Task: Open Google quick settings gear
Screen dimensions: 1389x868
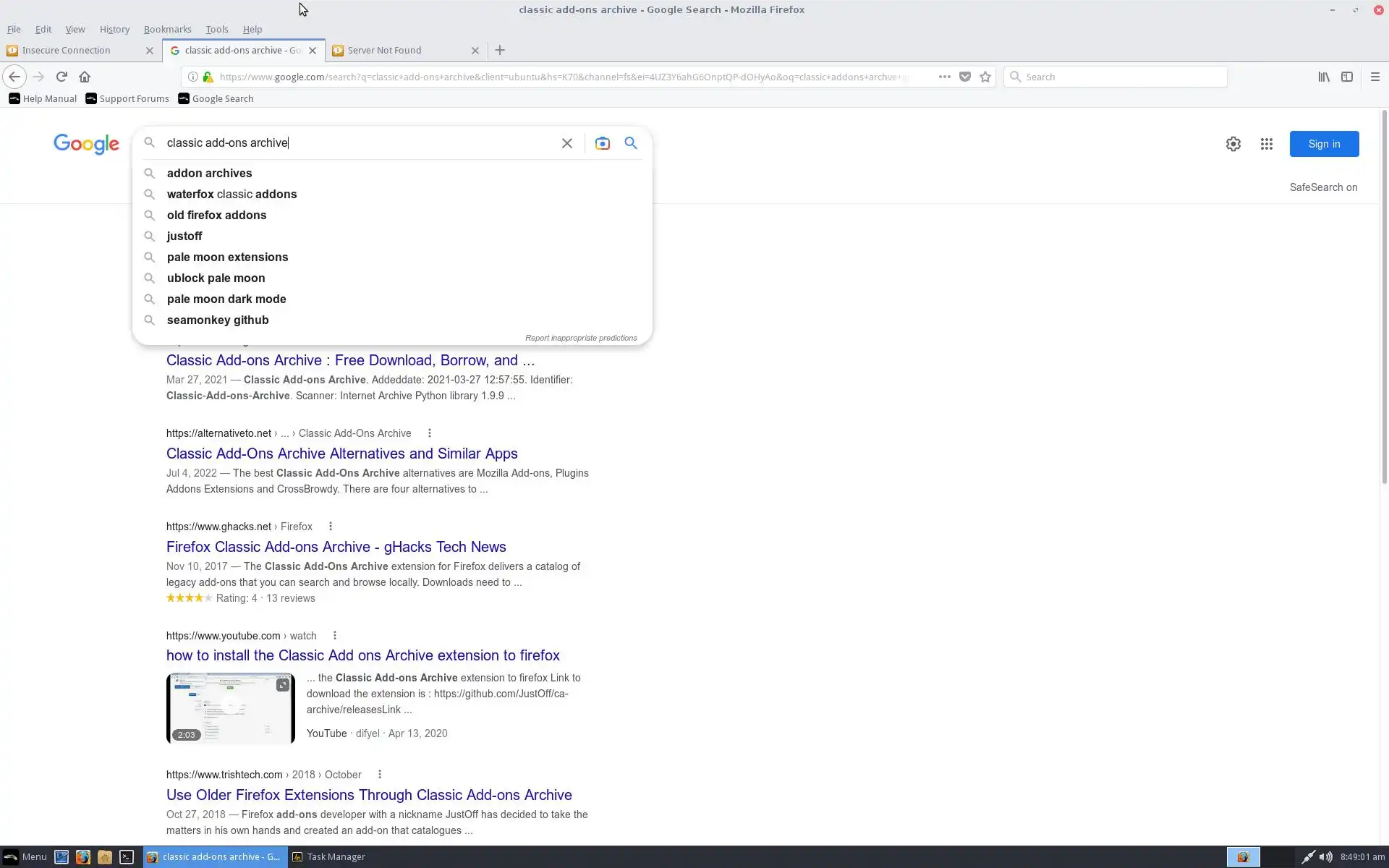Action: [1233, 144]
